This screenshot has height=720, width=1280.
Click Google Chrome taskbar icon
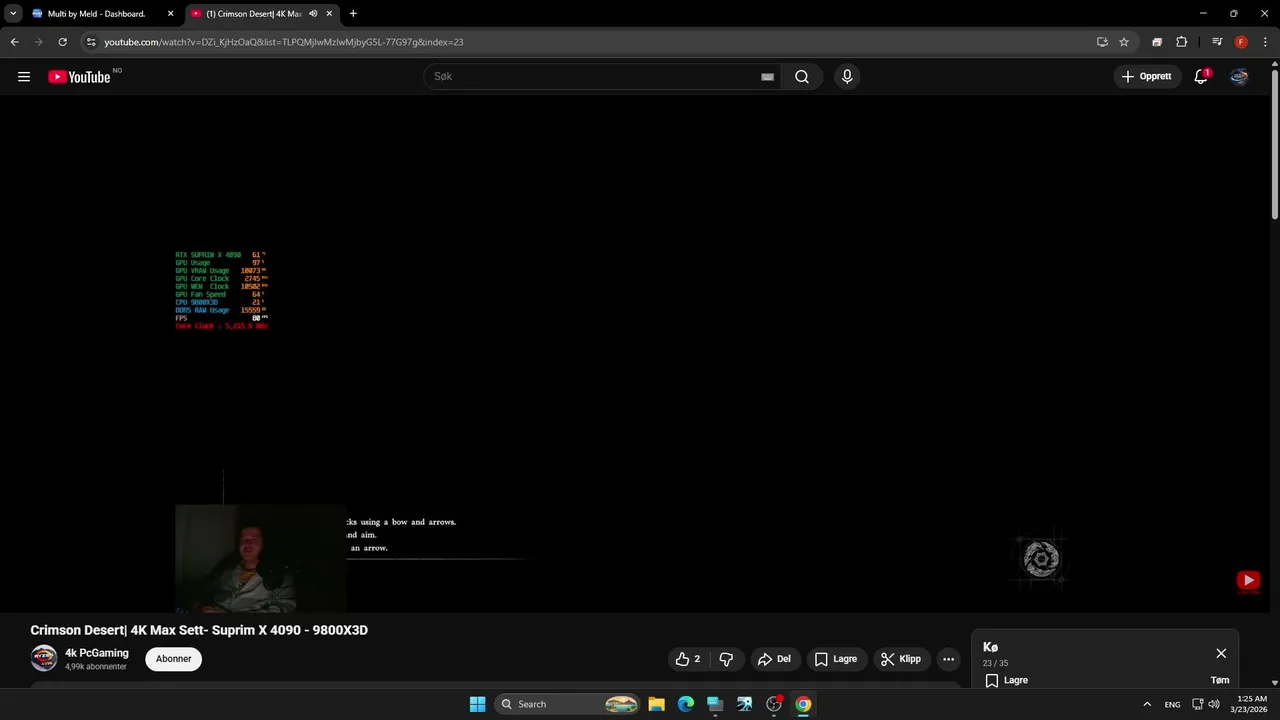click(803, 704)
